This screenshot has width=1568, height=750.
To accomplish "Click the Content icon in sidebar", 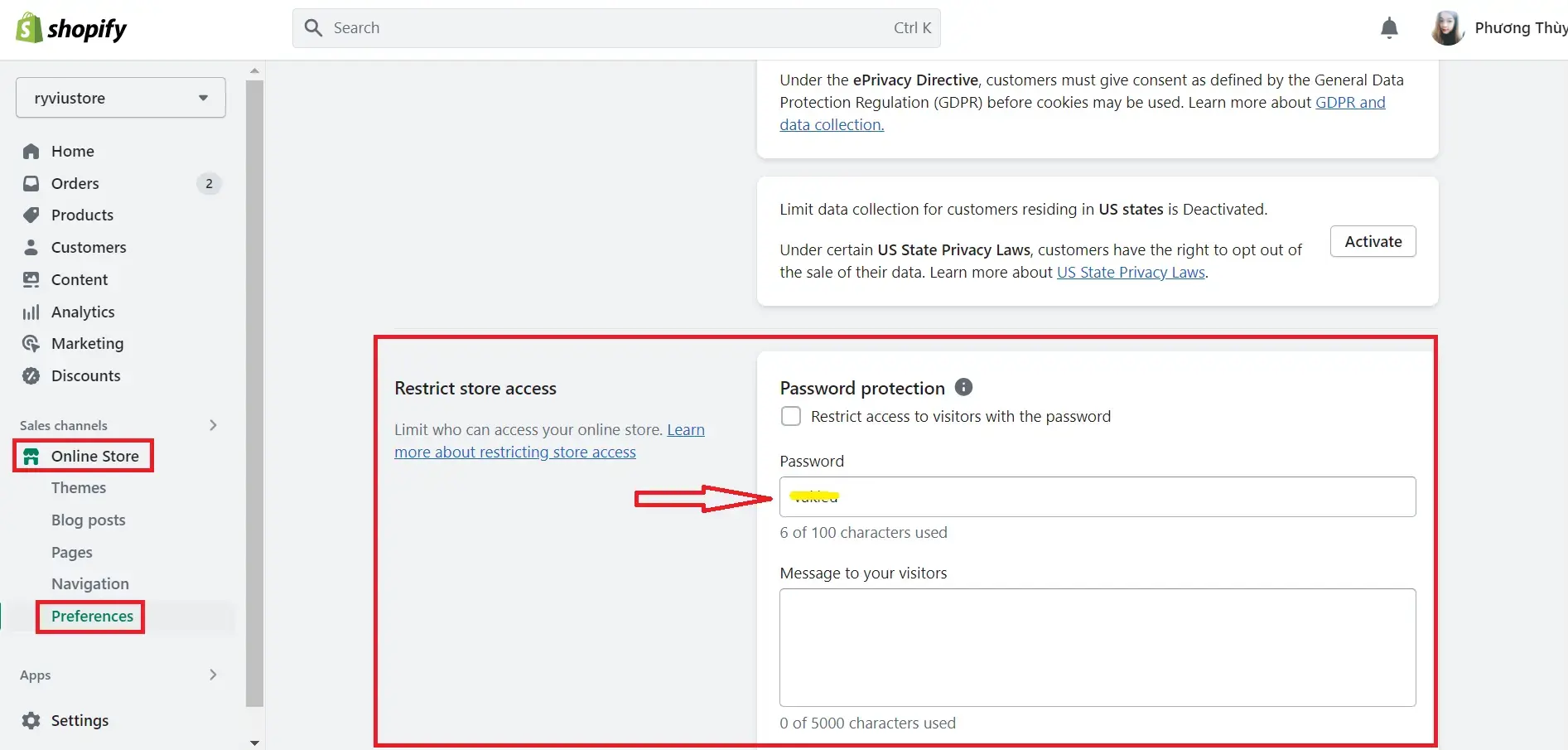I will (31, 280).
